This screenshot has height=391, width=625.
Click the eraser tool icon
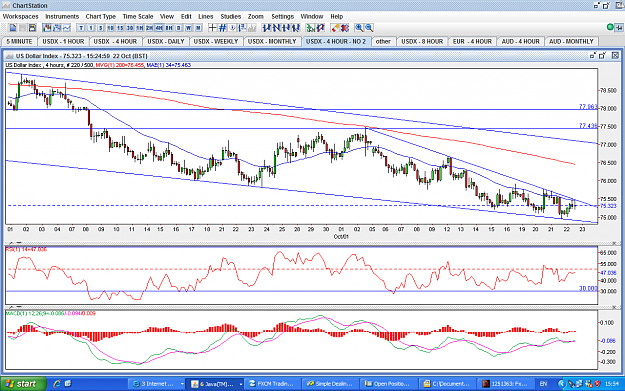click(335, 28)
